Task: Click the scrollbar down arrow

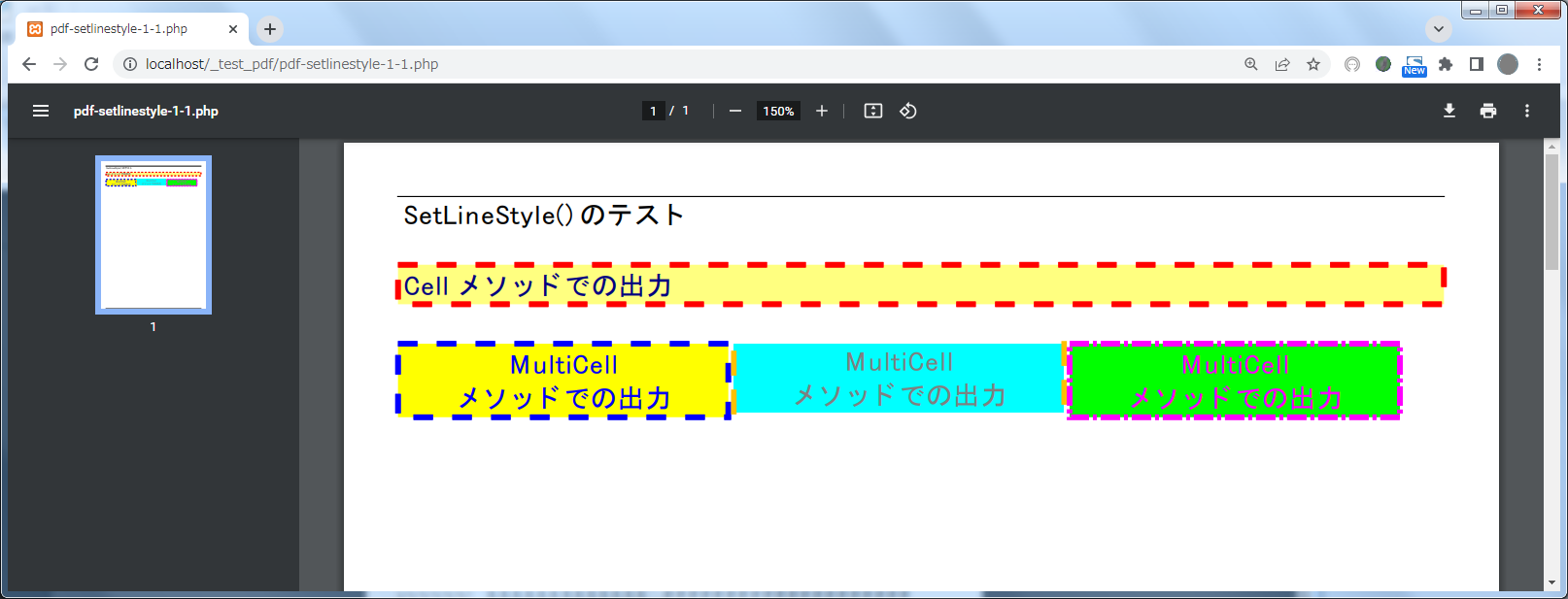Action: 1551,583
